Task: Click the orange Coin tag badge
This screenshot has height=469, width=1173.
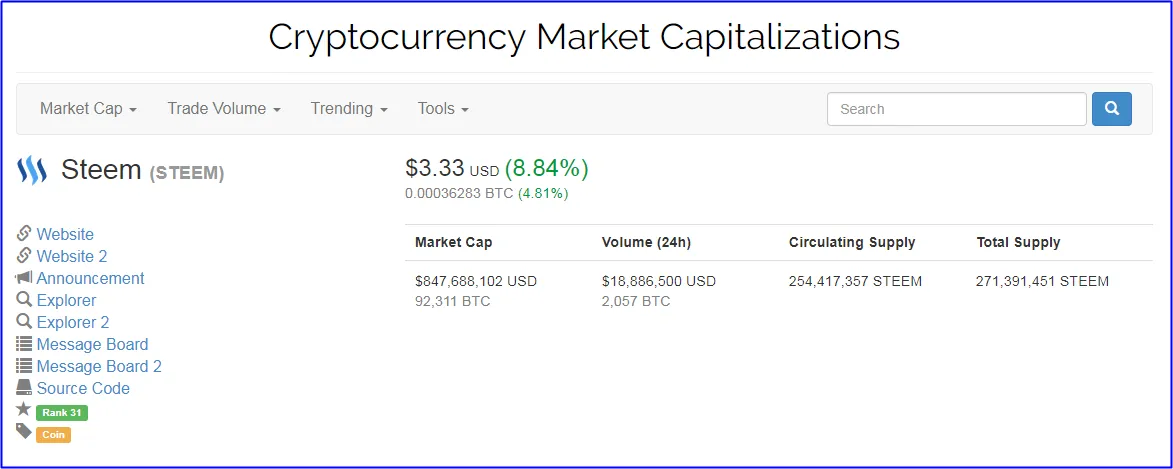Action: 53,435
